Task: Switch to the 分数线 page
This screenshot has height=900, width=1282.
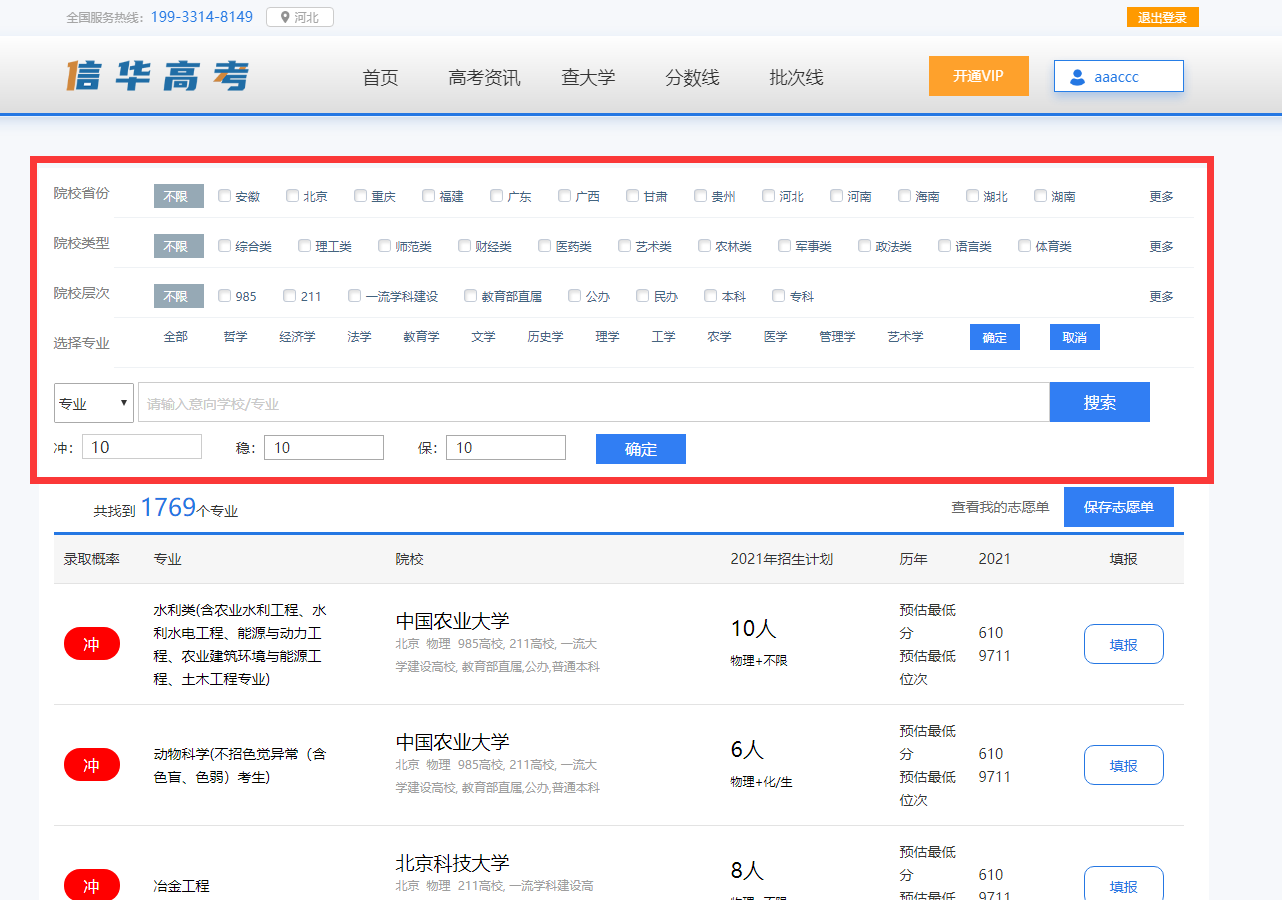Action: [692, 78]
